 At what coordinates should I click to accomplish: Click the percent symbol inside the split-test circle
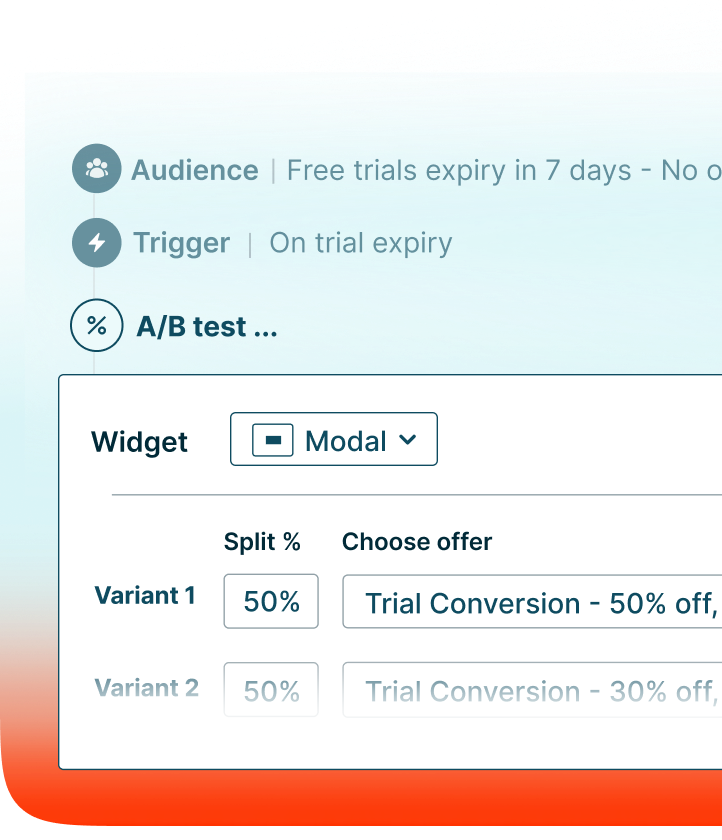[x=96, y=325]
